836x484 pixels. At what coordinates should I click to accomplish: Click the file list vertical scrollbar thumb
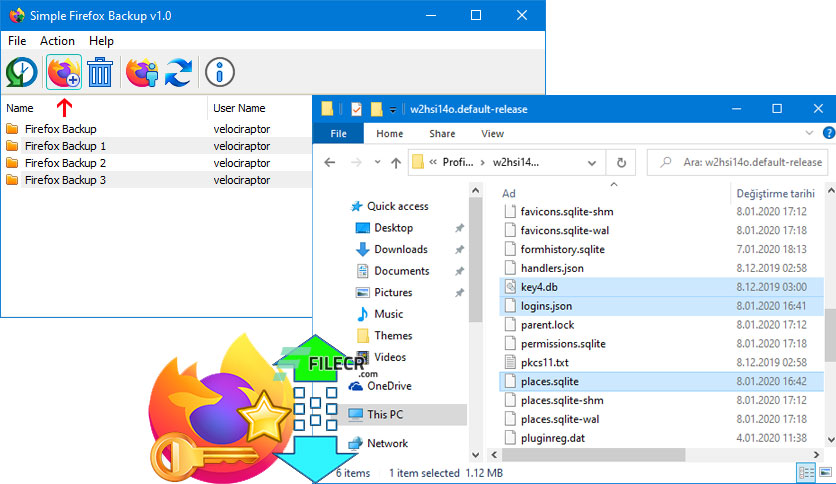(x=830, y=335)
